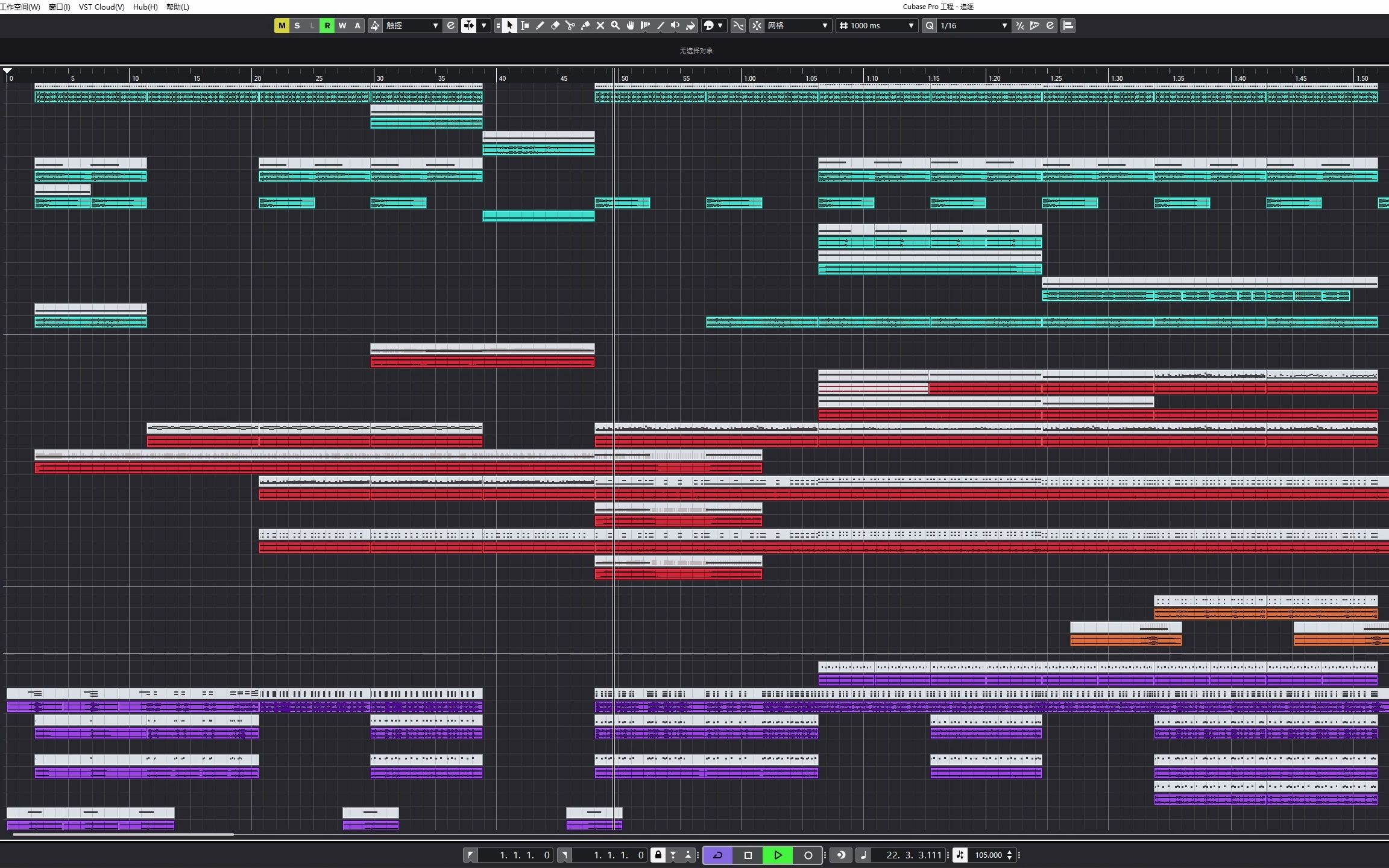The height and width of the screenshot is (868, 1389).
Task: Click the iterative quantize icon
Action: tap(1019, 25)
